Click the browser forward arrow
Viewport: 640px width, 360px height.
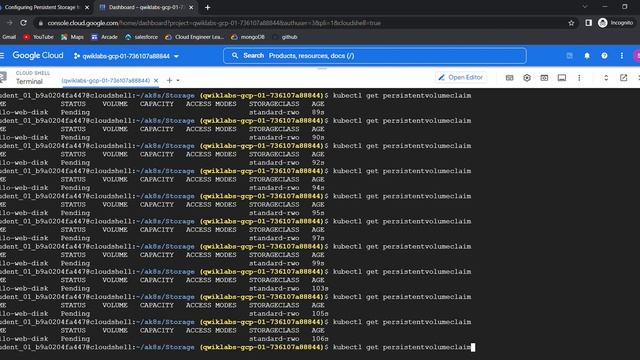[9, 23]
